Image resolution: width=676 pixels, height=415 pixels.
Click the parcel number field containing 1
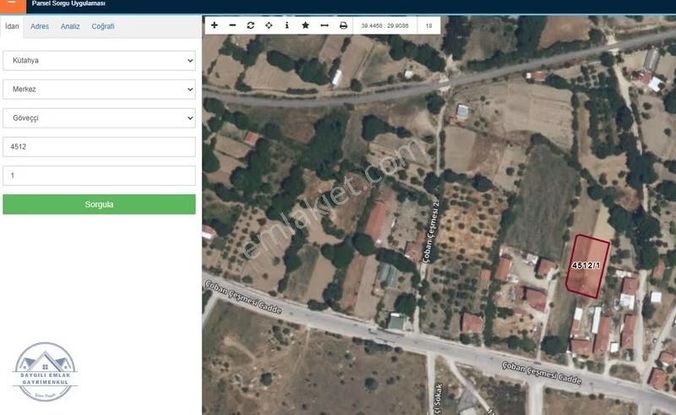click(99, 176)
